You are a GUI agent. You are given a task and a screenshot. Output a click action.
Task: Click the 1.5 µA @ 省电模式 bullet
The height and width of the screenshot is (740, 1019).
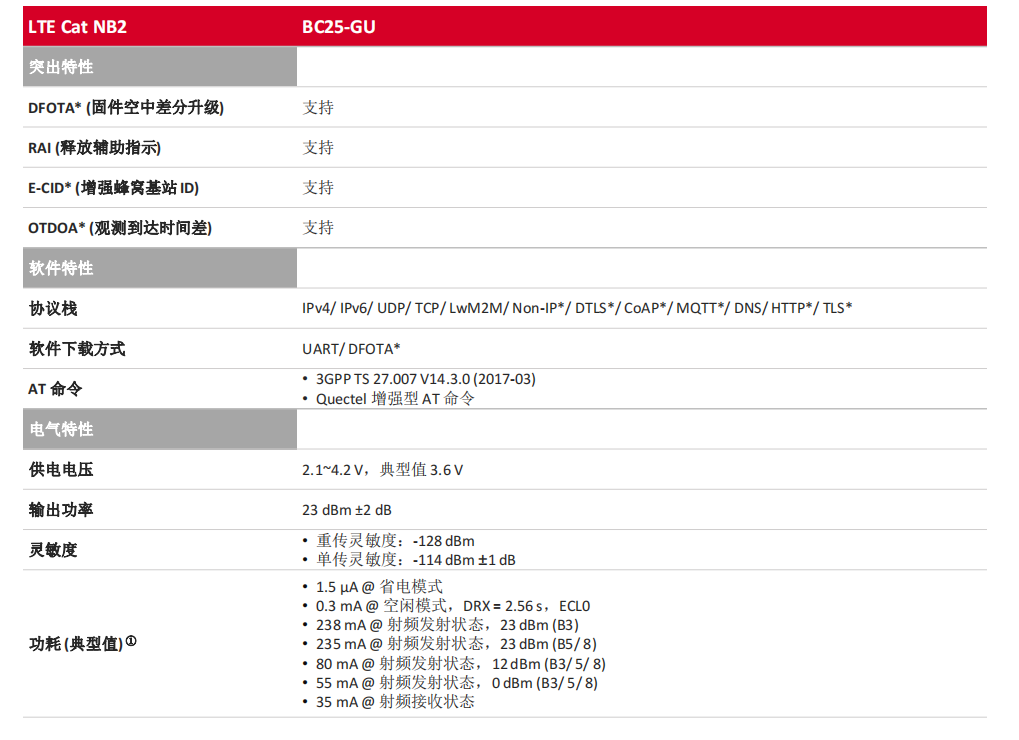point(379,587)
